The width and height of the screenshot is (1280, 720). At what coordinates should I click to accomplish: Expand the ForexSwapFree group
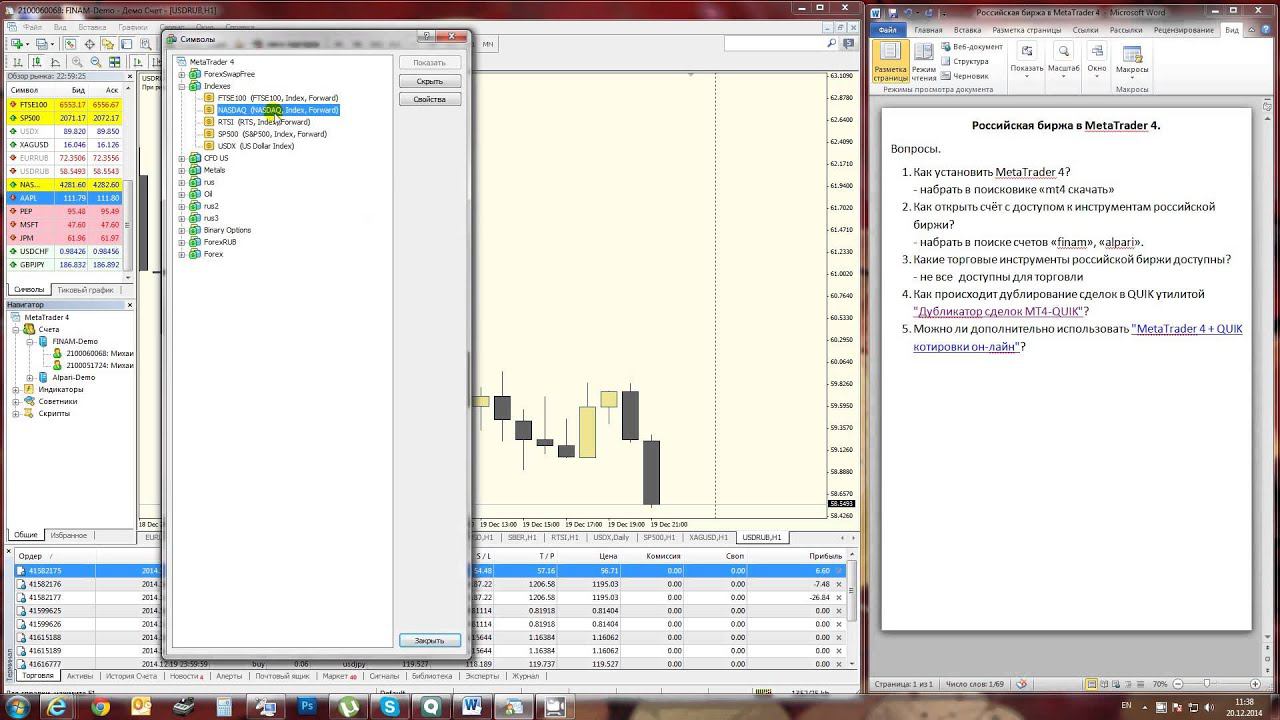pyautogui.click(x=182, y=74)
